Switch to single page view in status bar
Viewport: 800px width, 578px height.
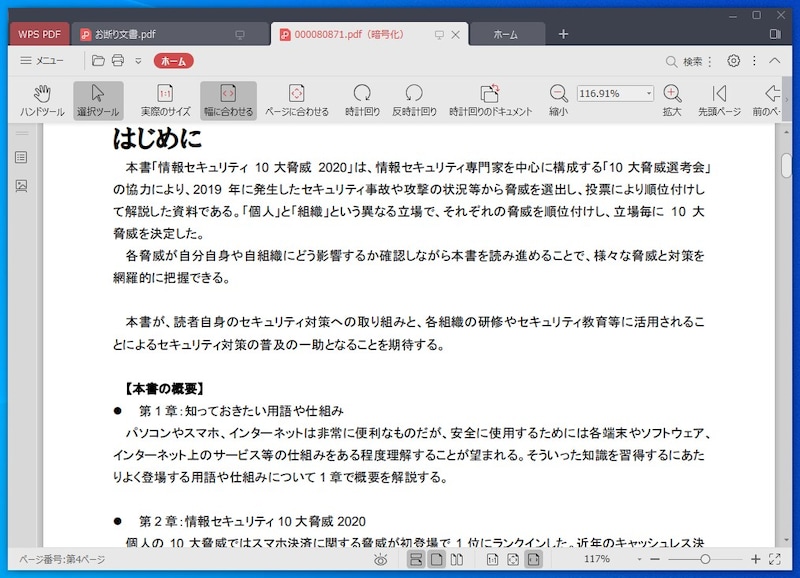436,560
